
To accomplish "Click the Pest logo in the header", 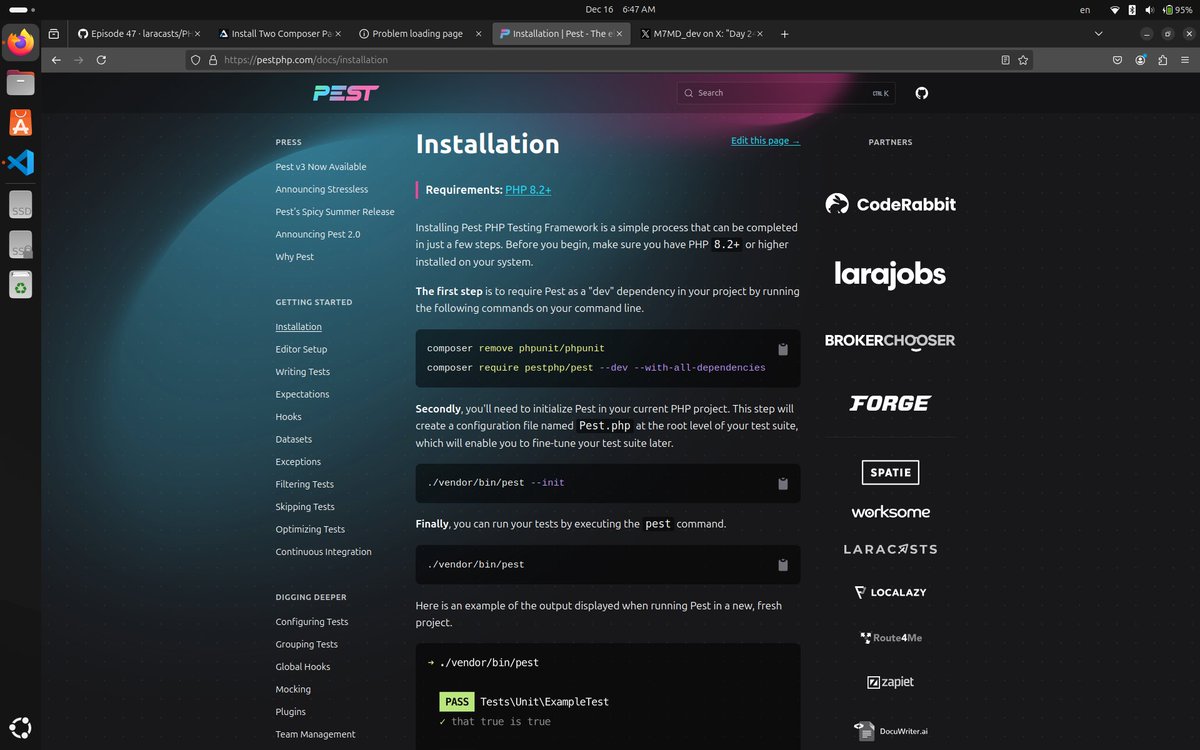I will pyautogui.click(x=346, y=93).
